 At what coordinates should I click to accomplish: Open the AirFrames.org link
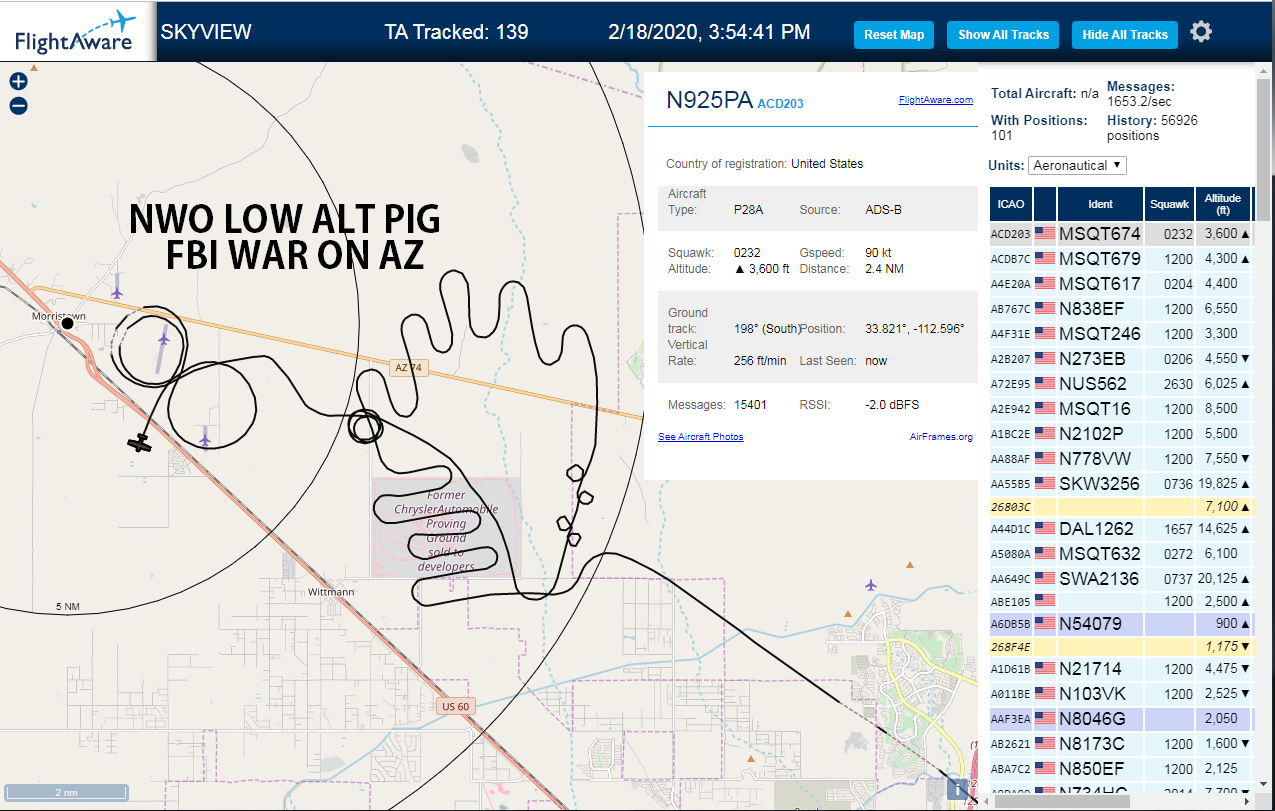[x=941, y=437]
